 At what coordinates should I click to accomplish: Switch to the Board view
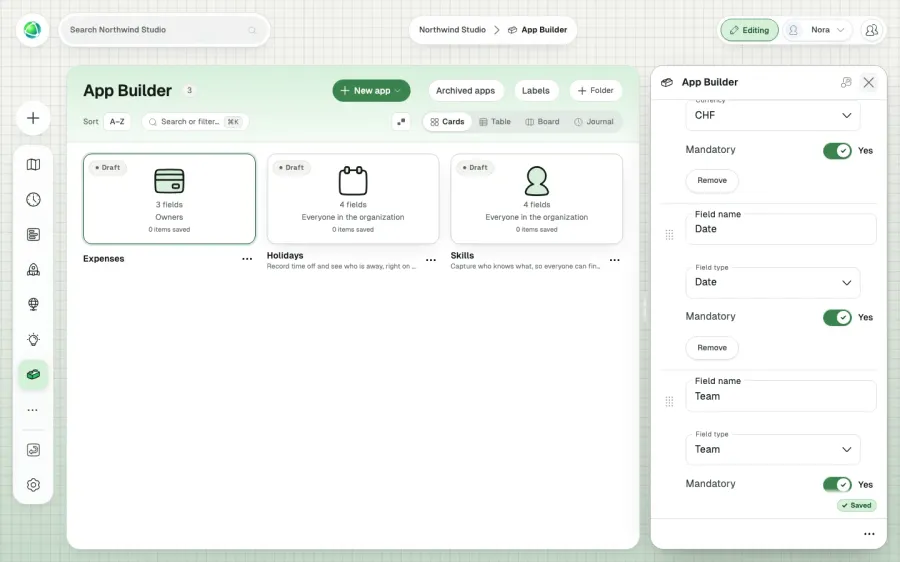[x=542, y=122]
